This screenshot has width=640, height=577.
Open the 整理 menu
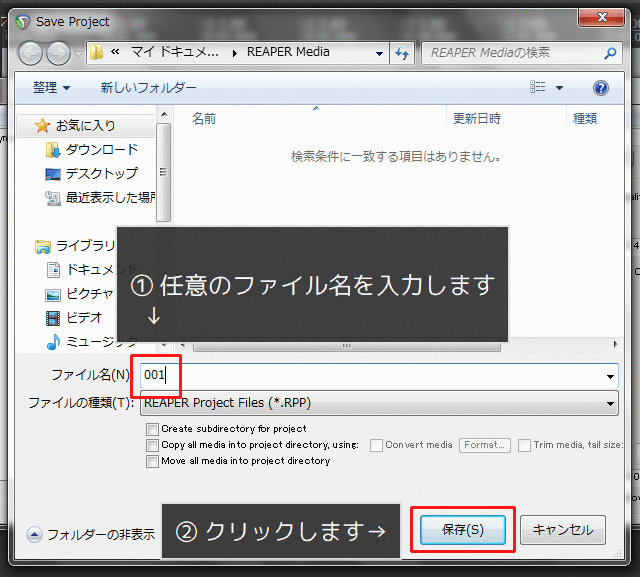coord(51,88)
